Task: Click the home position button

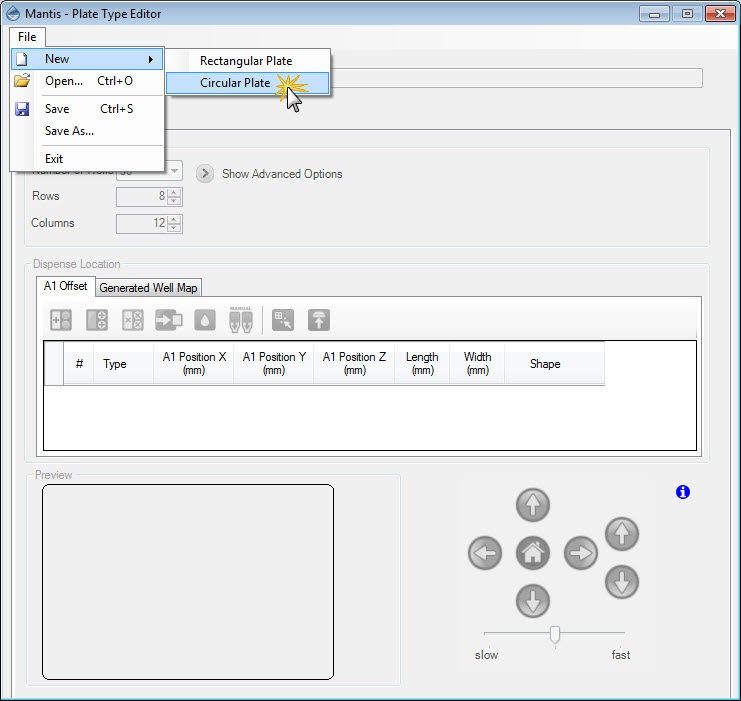Action: [533, 553]
